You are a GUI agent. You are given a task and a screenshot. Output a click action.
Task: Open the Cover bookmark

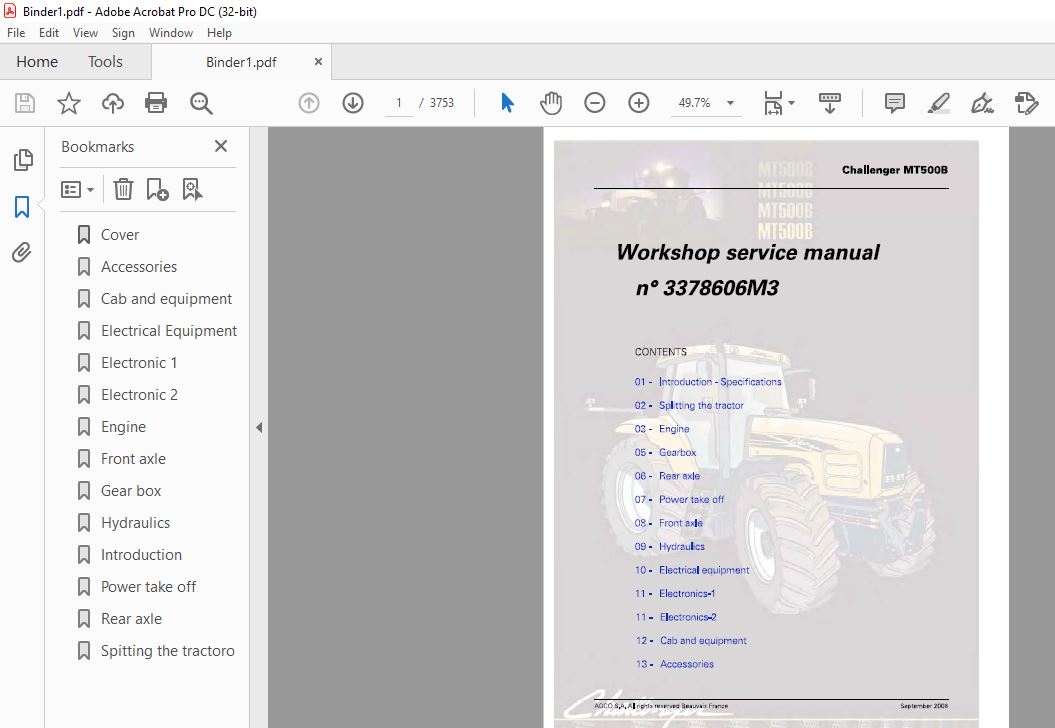pos(120,235)
